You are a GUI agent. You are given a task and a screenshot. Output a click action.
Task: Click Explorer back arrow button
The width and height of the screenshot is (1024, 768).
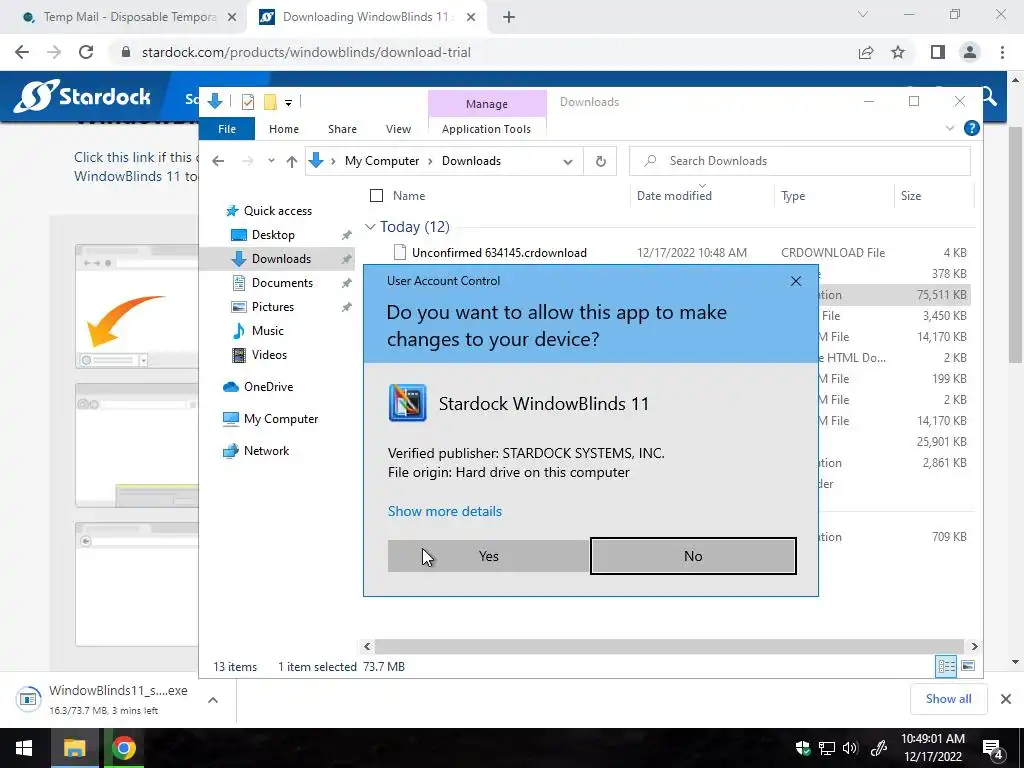(218, 161)
